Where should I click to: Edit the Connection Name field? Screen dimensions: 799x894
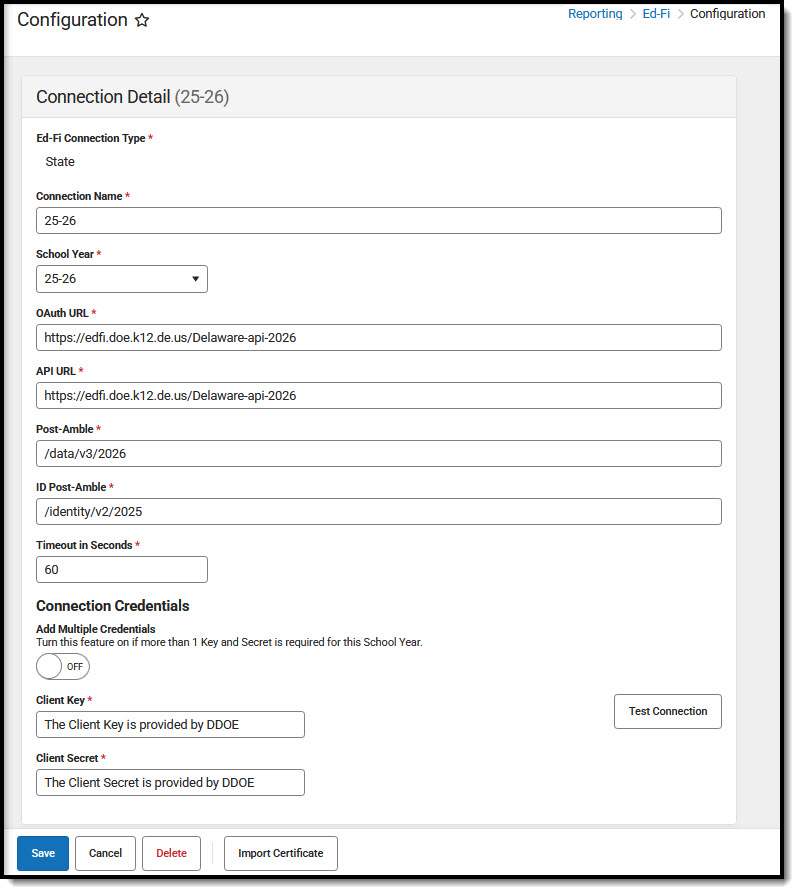click(x=379, y=221)
